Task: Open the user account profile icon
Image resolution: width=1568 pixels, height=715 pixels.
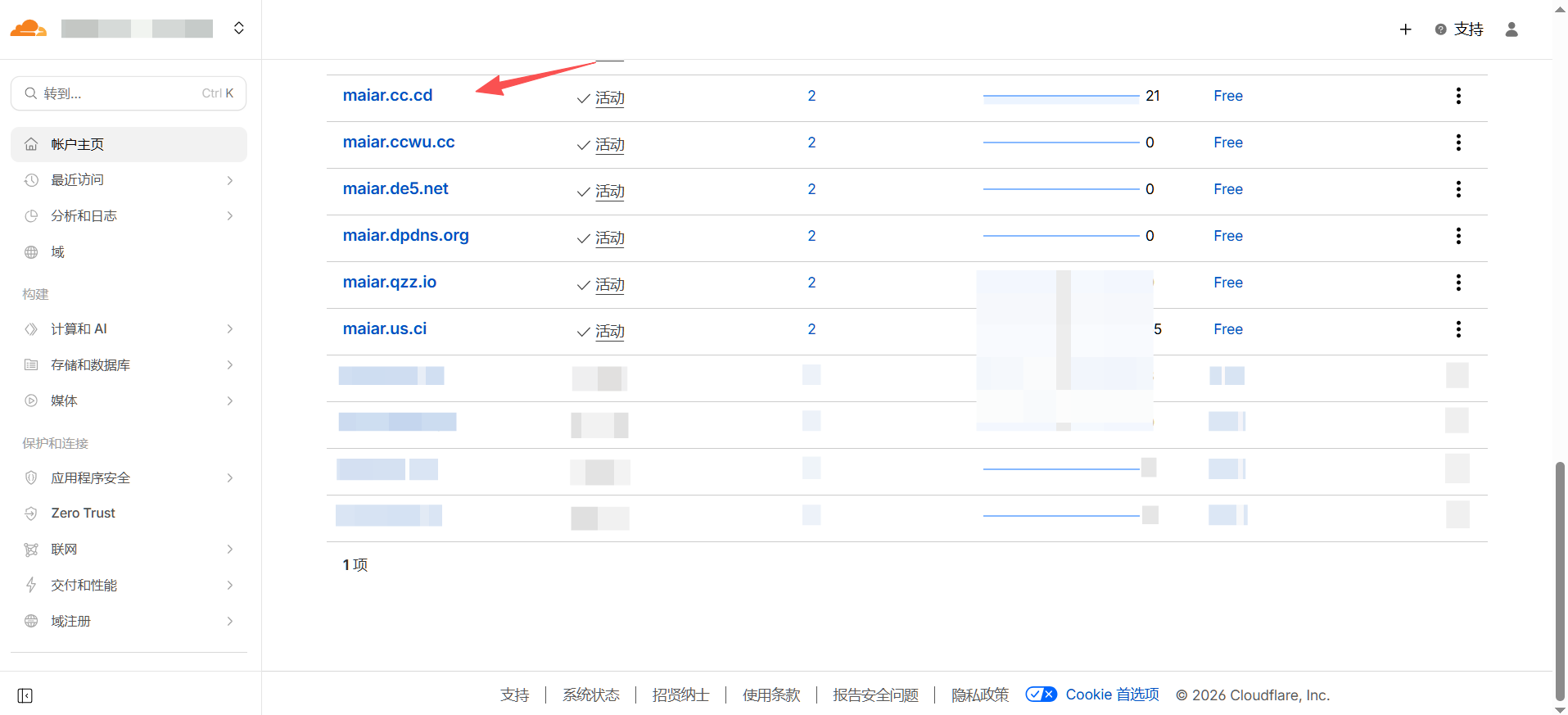Action: coord(1512,29)
